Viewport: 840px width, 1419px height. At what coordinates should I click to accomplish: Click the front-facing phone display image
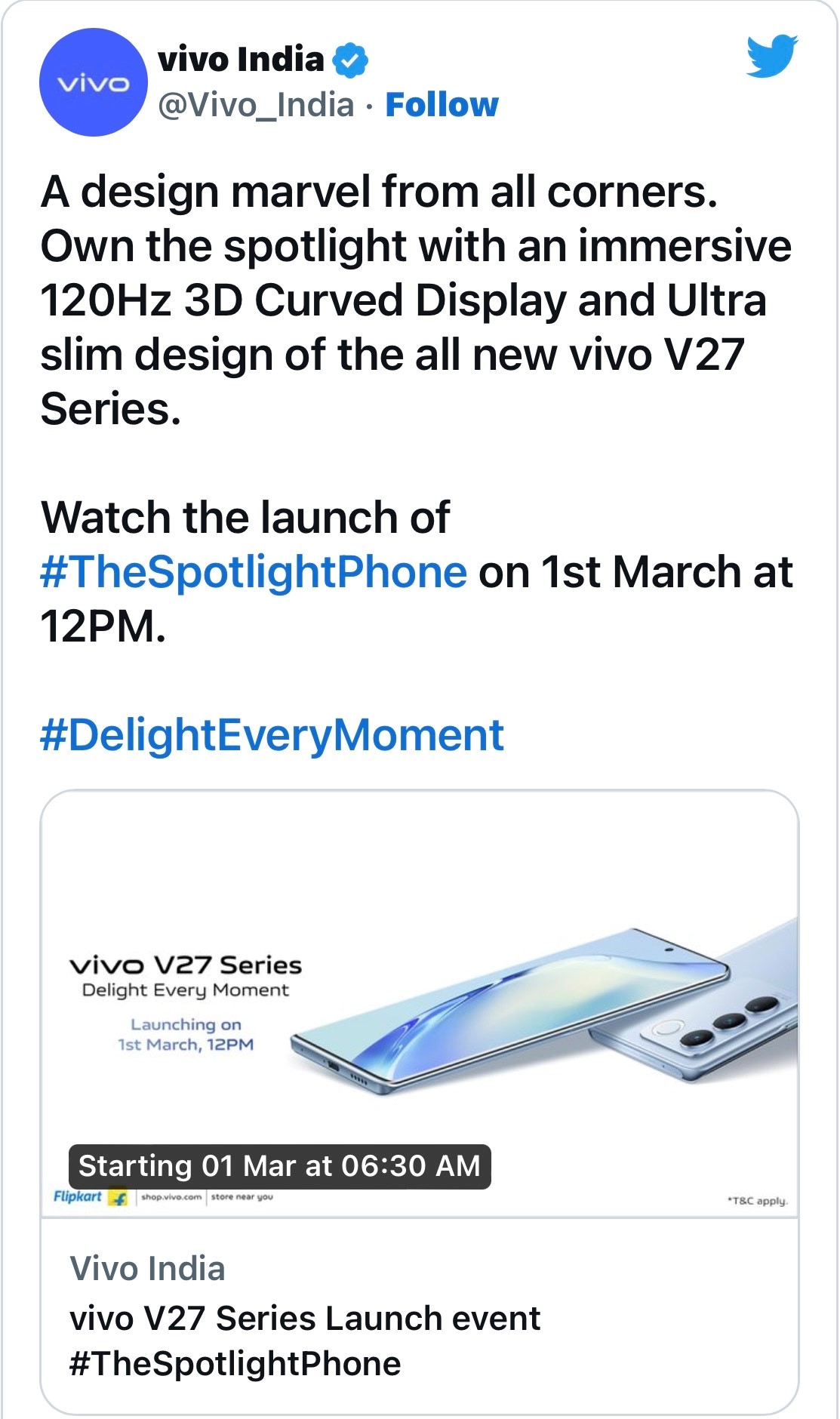(x=513, y=1011)
